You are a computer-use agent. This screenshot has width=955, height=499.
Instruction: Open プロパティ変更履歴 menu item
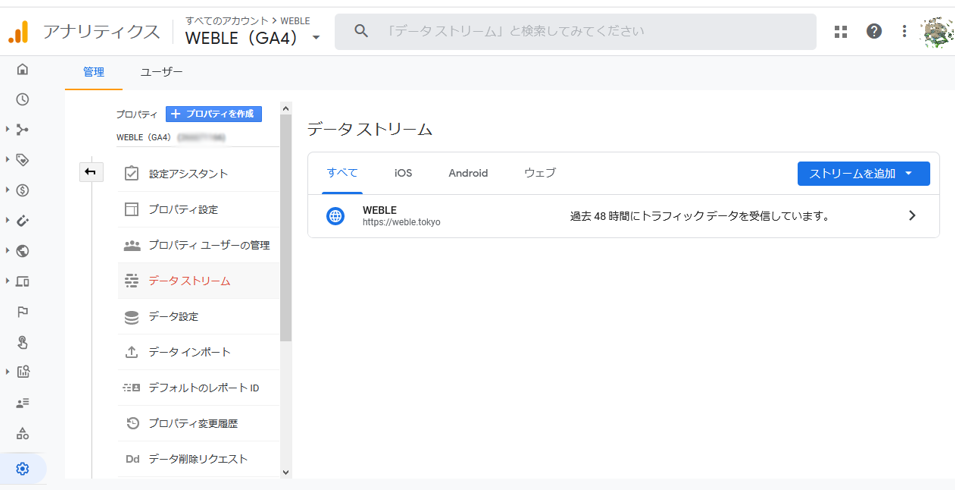pyautogui.click(x=198, y=423)
